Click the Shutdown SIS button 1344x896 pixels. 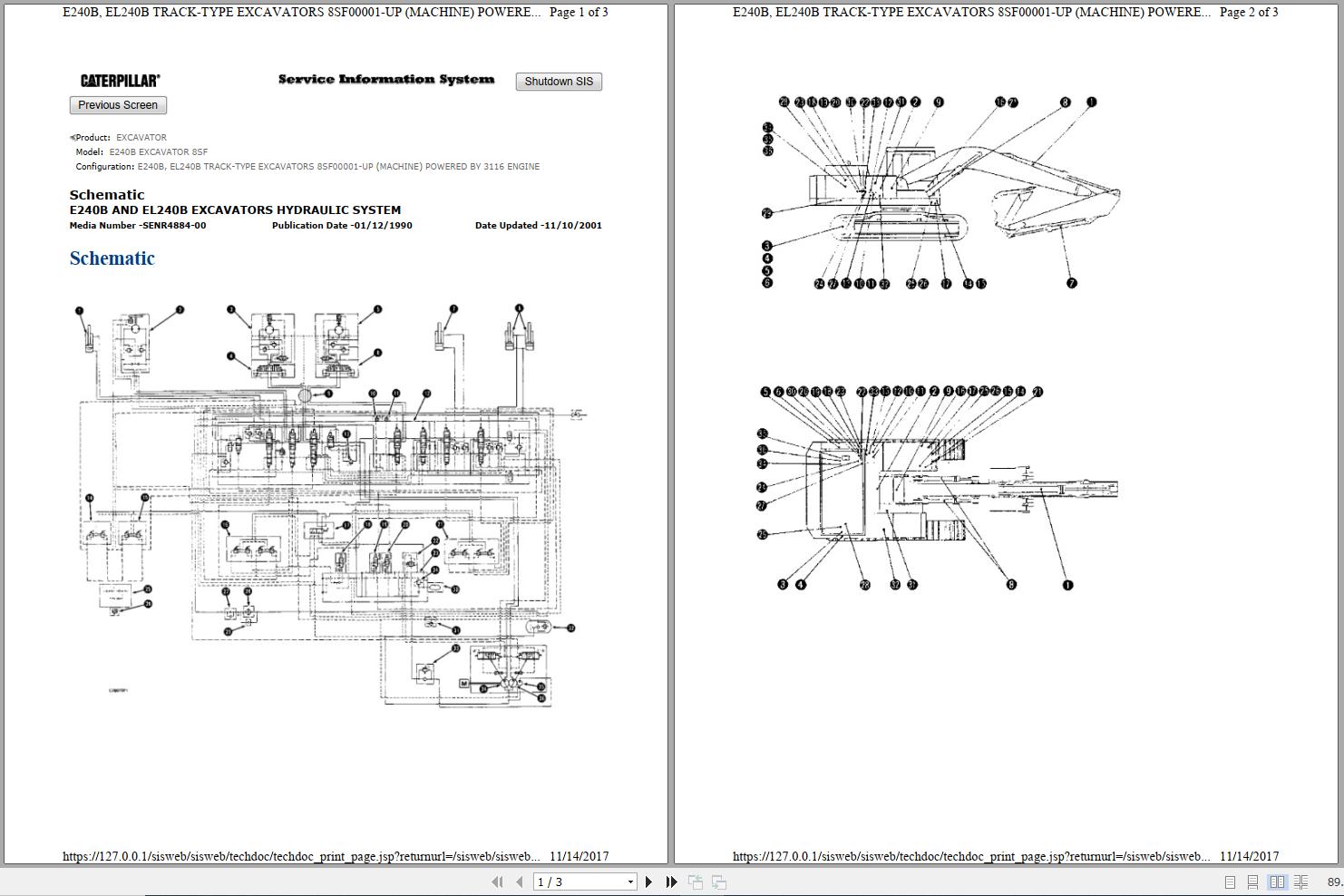[558, 81]
